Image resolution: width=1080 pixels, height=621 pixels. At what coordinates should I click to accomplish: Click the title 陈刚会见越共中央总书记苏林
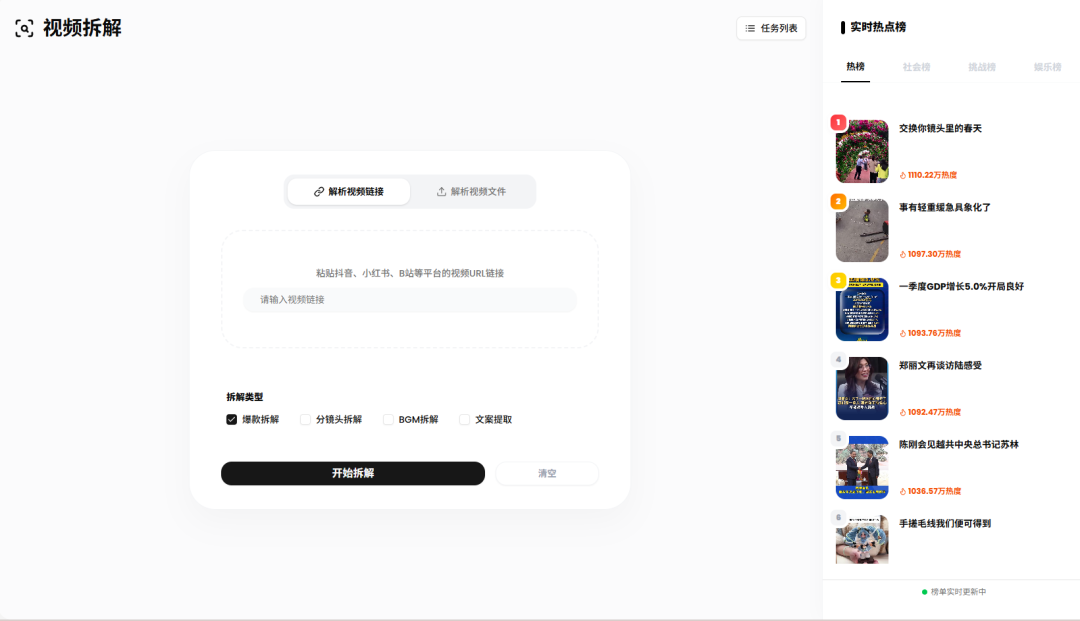pos(958,445)
